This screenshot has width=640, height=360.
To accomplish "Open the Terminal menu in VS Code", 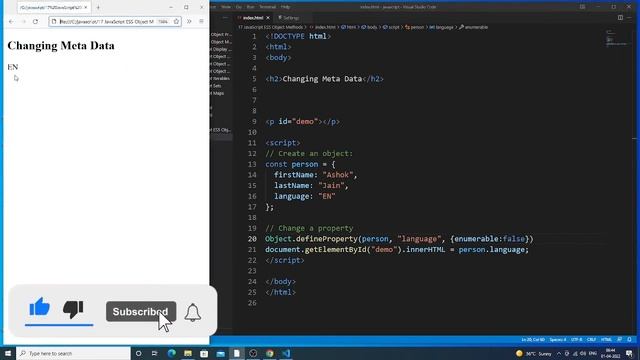I will 267,7.
